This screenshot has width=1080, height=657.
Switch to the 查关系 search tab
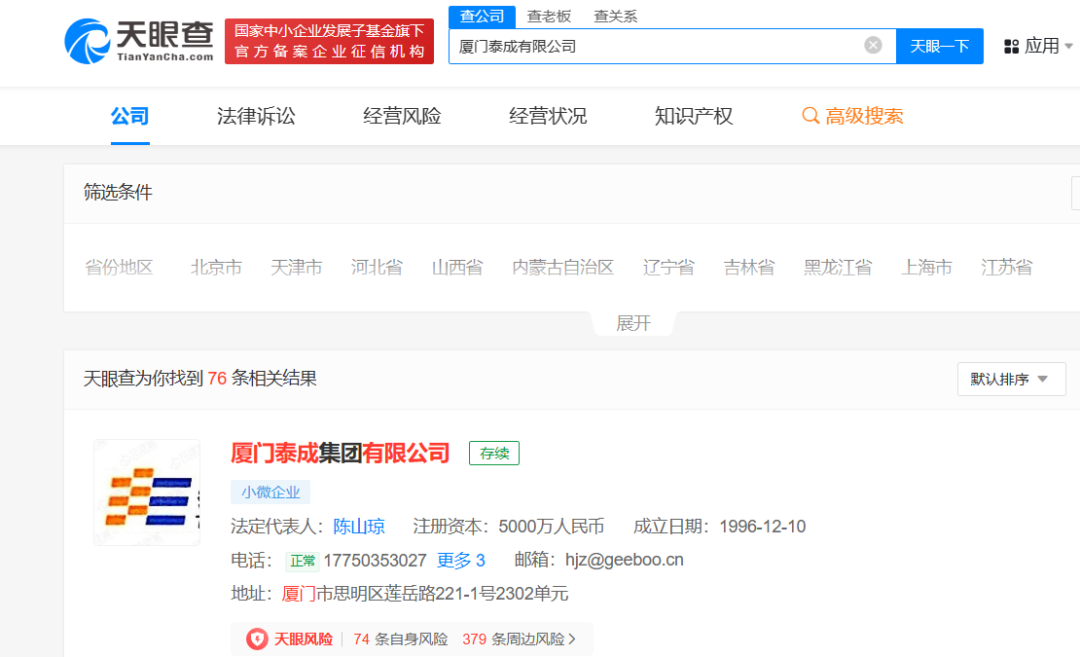616,17
